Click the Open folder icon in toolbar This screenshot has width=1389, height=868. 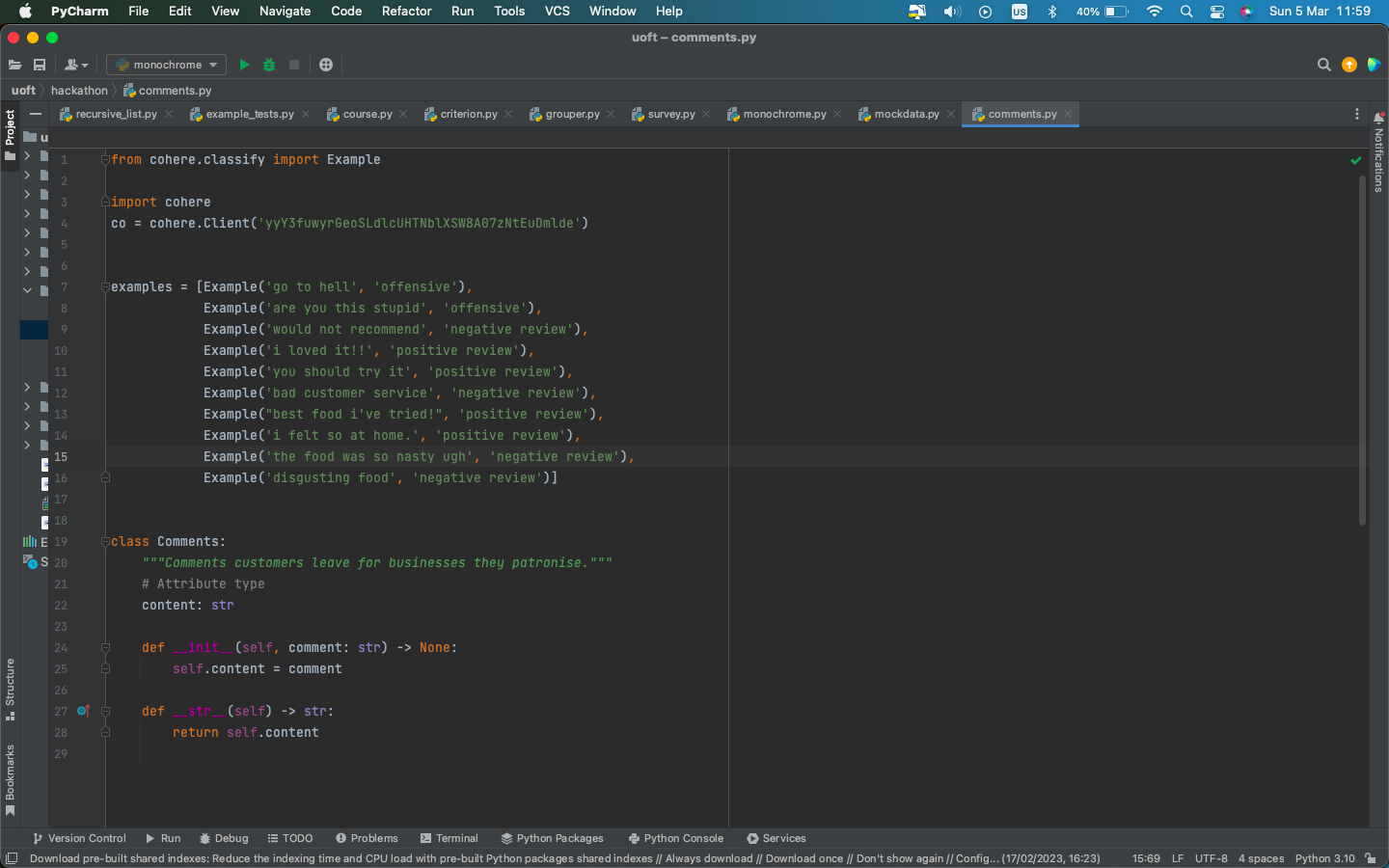(x=14, y=65)
